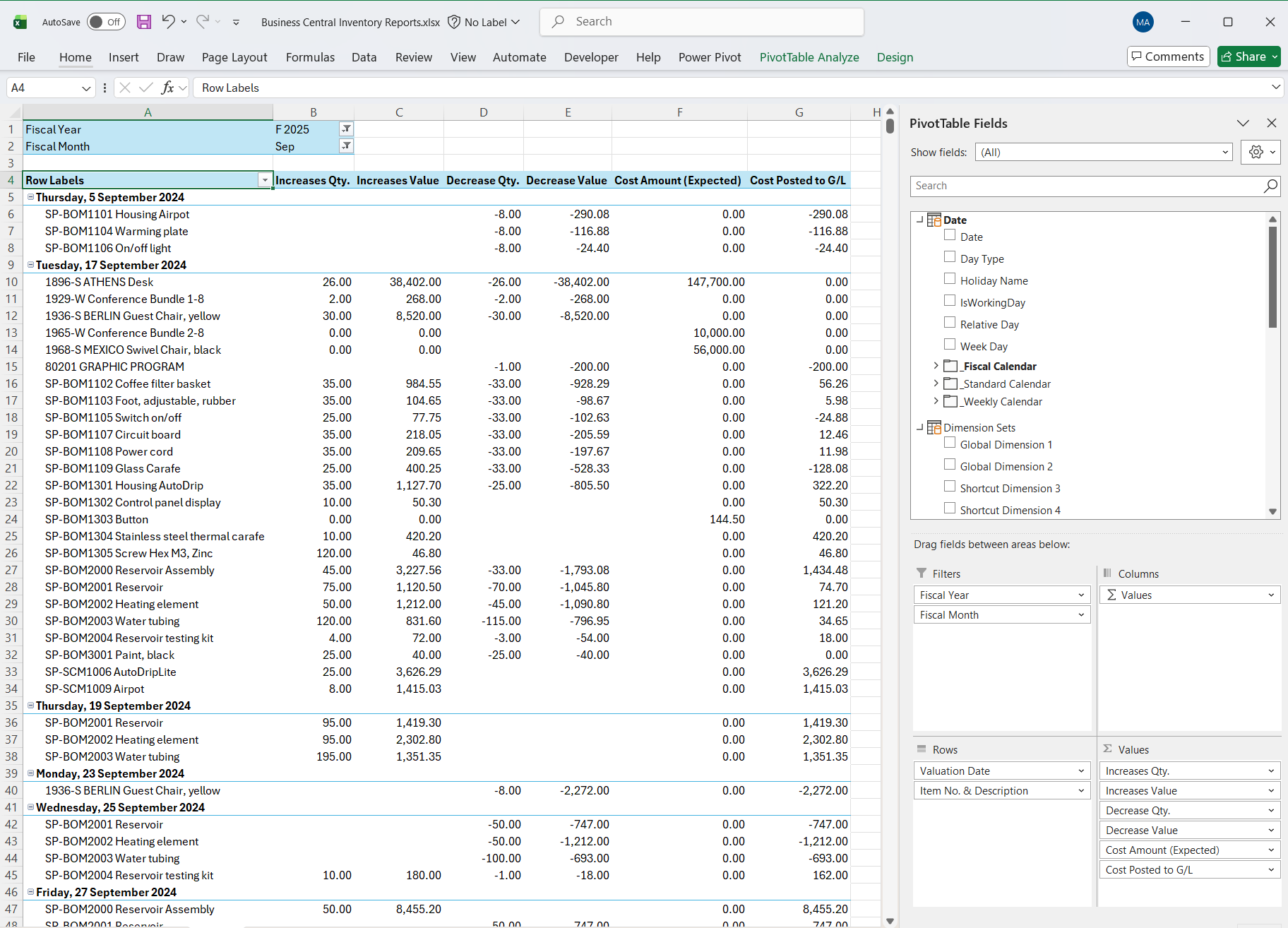Turn on the AutoSave toggle
This screenshot has width=1288, height=928.
pyautogui.click(x=105, y=22)
